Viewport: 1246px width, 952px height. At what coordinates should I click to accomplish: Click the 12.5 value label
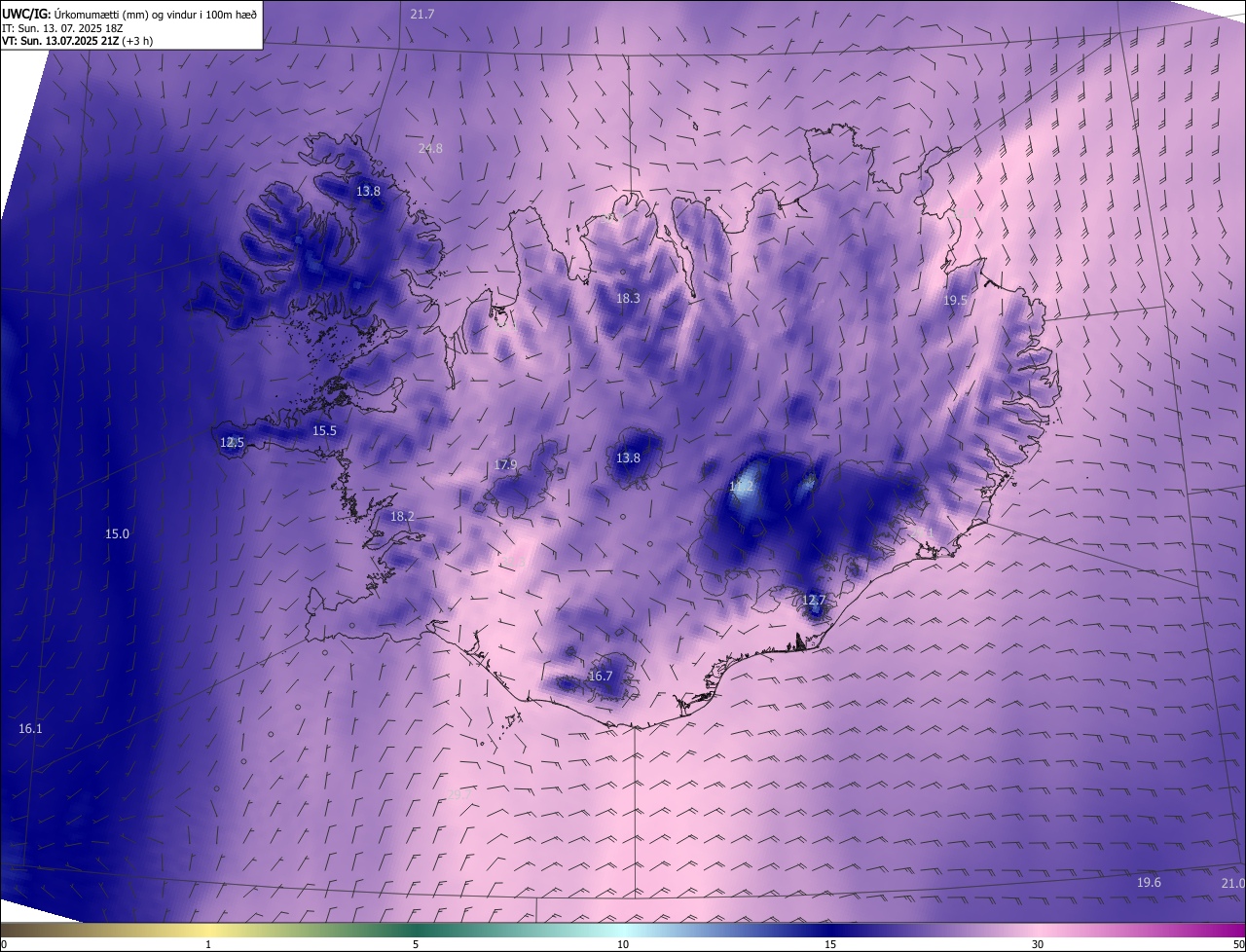(x=232, y=443)
